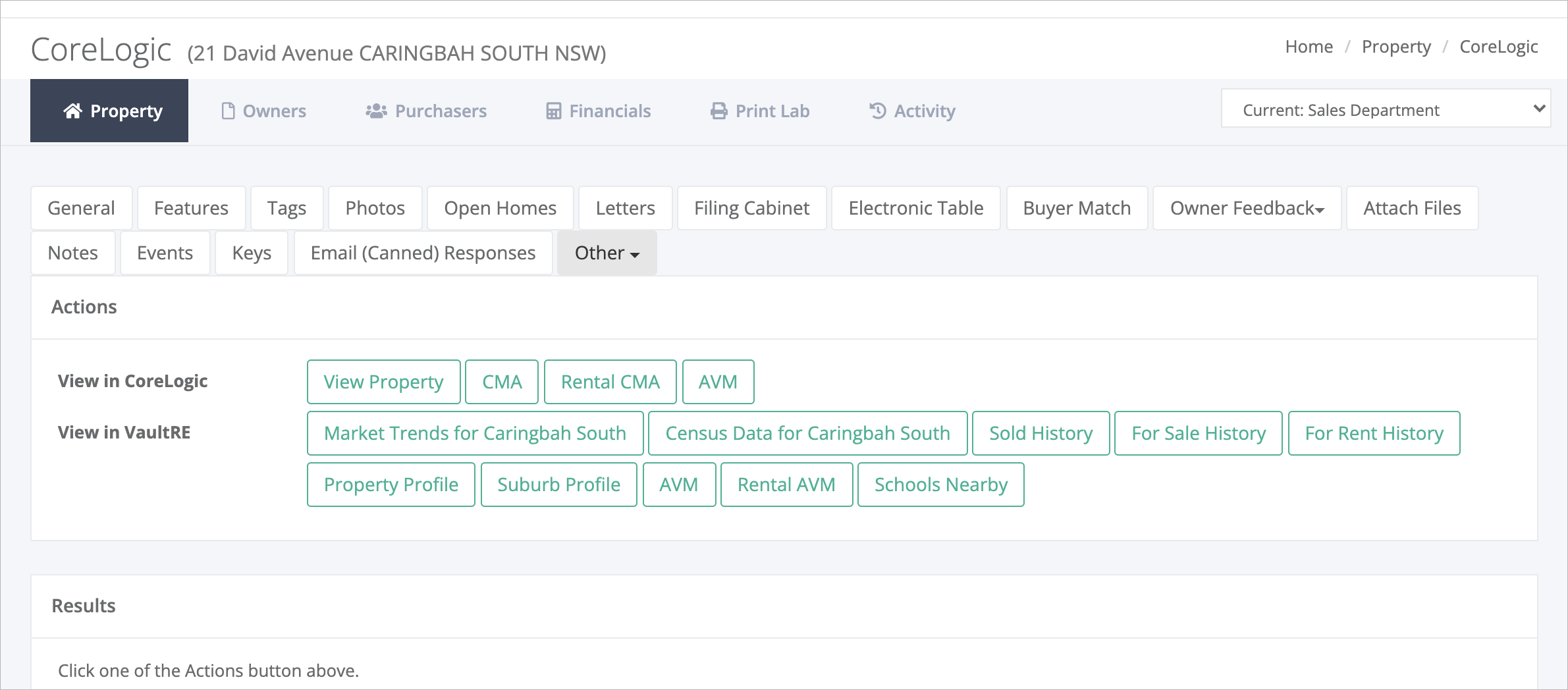Click the 'Results' panel heading
Image resolution: width=1568 pixels, height=690 pixels.
tap(84, 606)
